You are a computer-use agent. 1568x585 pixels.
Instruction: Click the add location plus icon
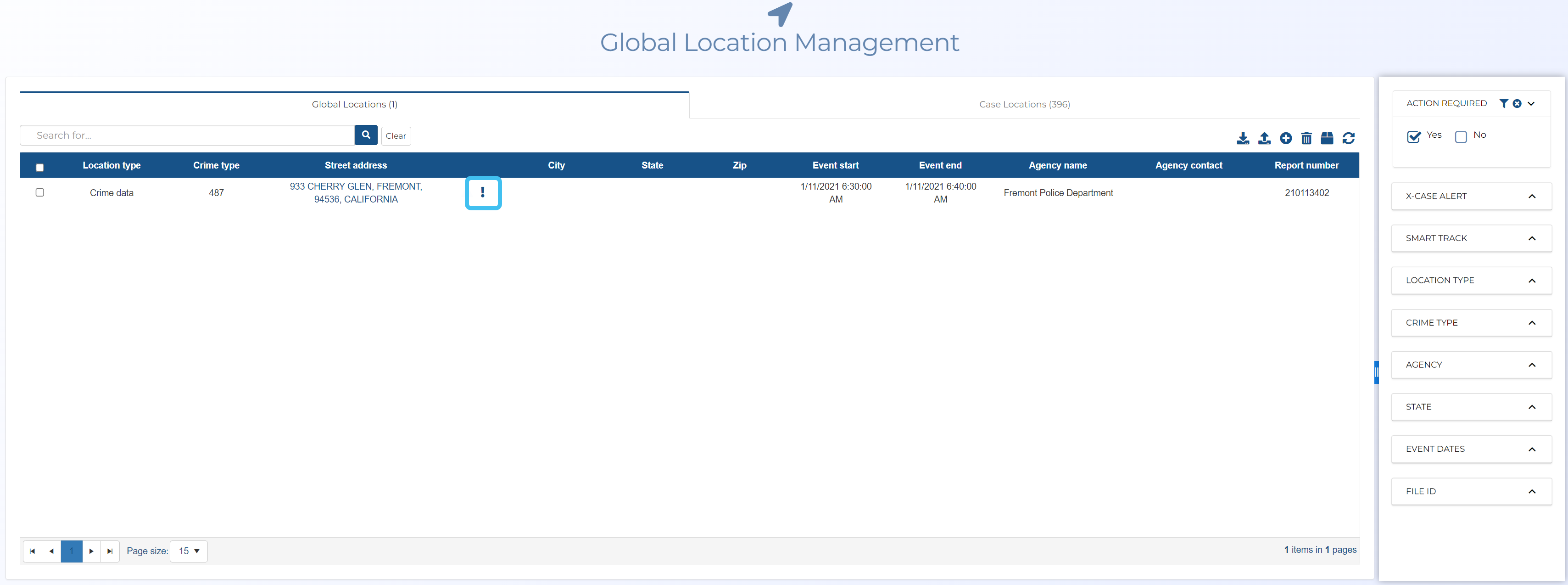click(x=1286, y=138)
